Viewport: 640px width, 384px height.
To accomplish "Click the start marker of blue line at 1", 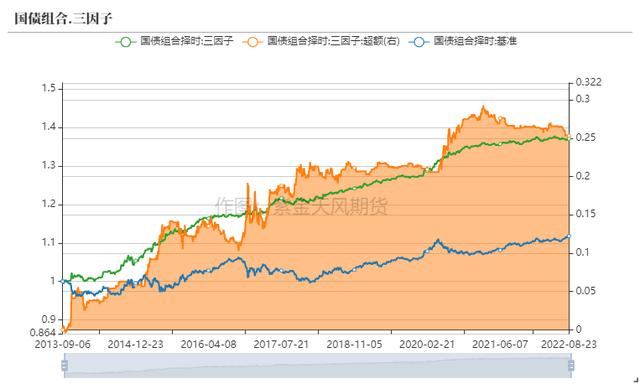I will point(62,281).
